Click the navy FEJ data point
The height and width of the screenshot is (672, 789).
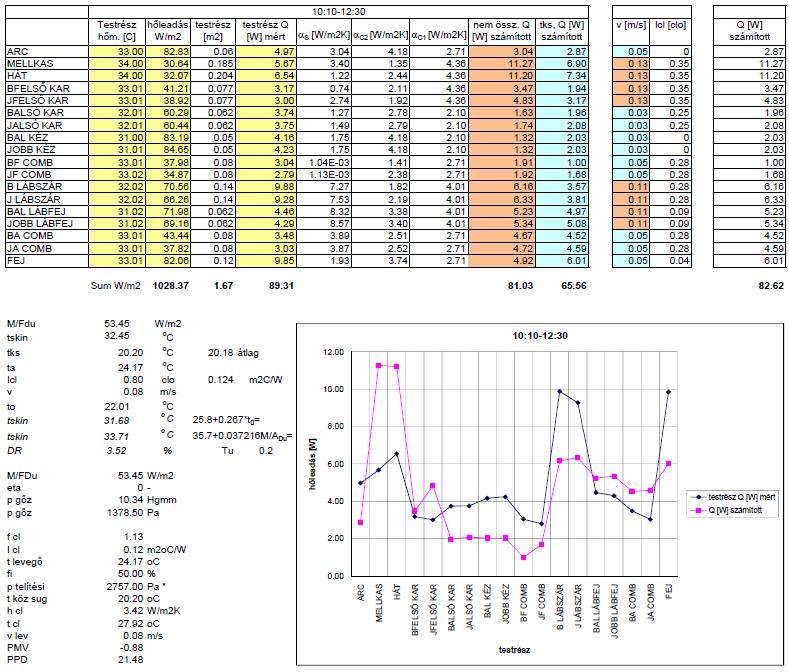668,392
